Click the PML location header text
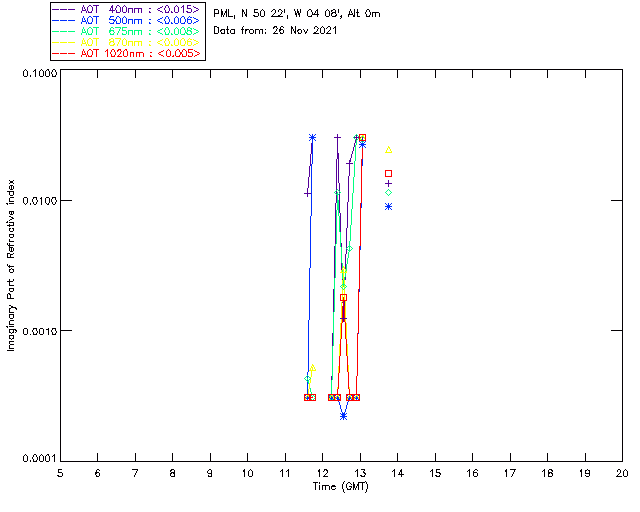 (x=297, y=14)
